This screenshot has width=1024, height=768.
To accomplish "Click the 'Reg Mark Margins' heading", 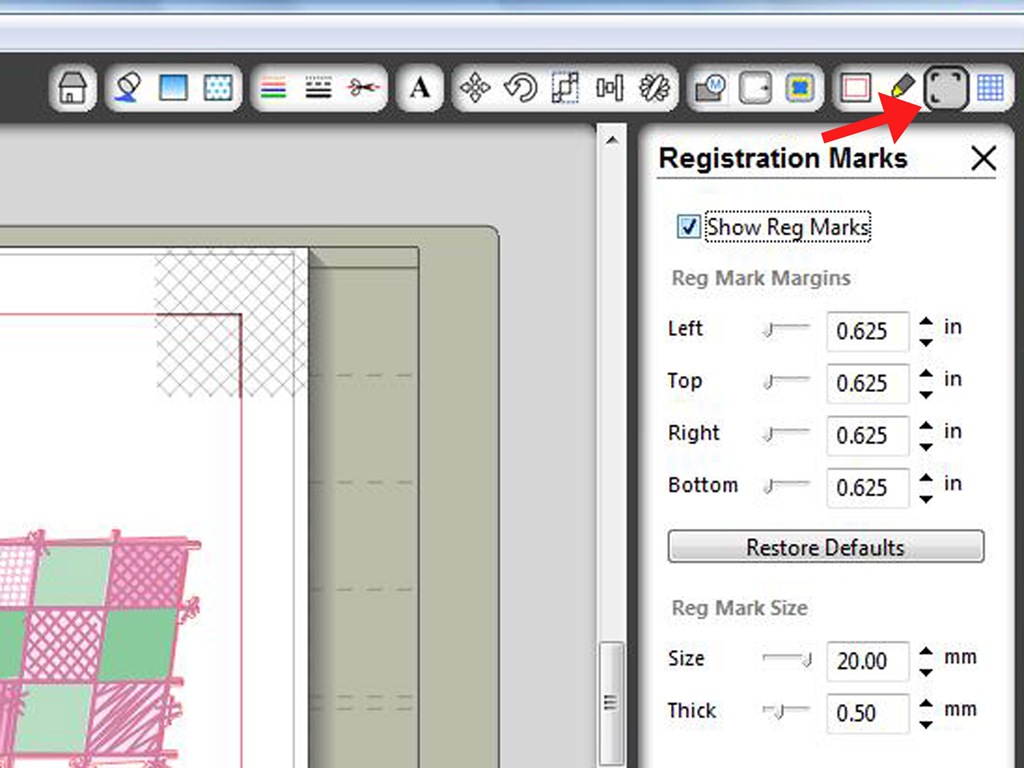I will 761,278.
